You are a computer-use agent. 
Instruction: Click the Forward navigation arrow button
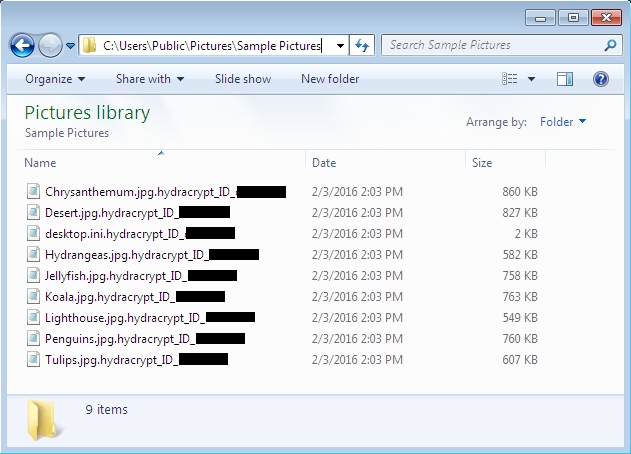49,45
